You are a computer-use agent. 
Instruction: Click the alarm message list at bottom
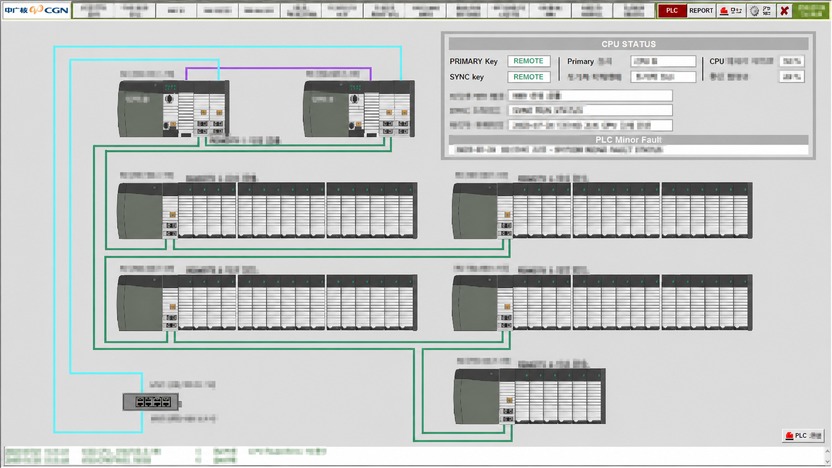tap(414, 456)
